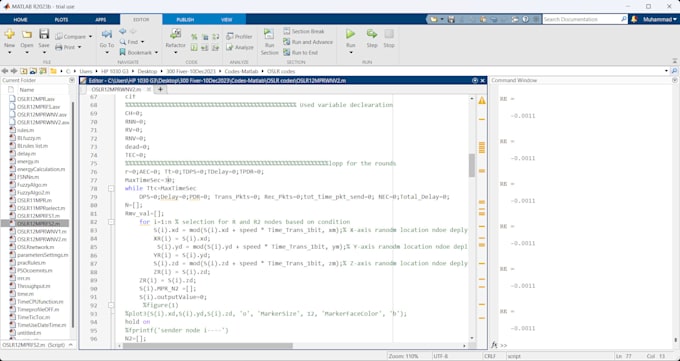The image size is (680, 361).
Task: Switch to the PUBLISH tab
Action: tap(185, 20)
